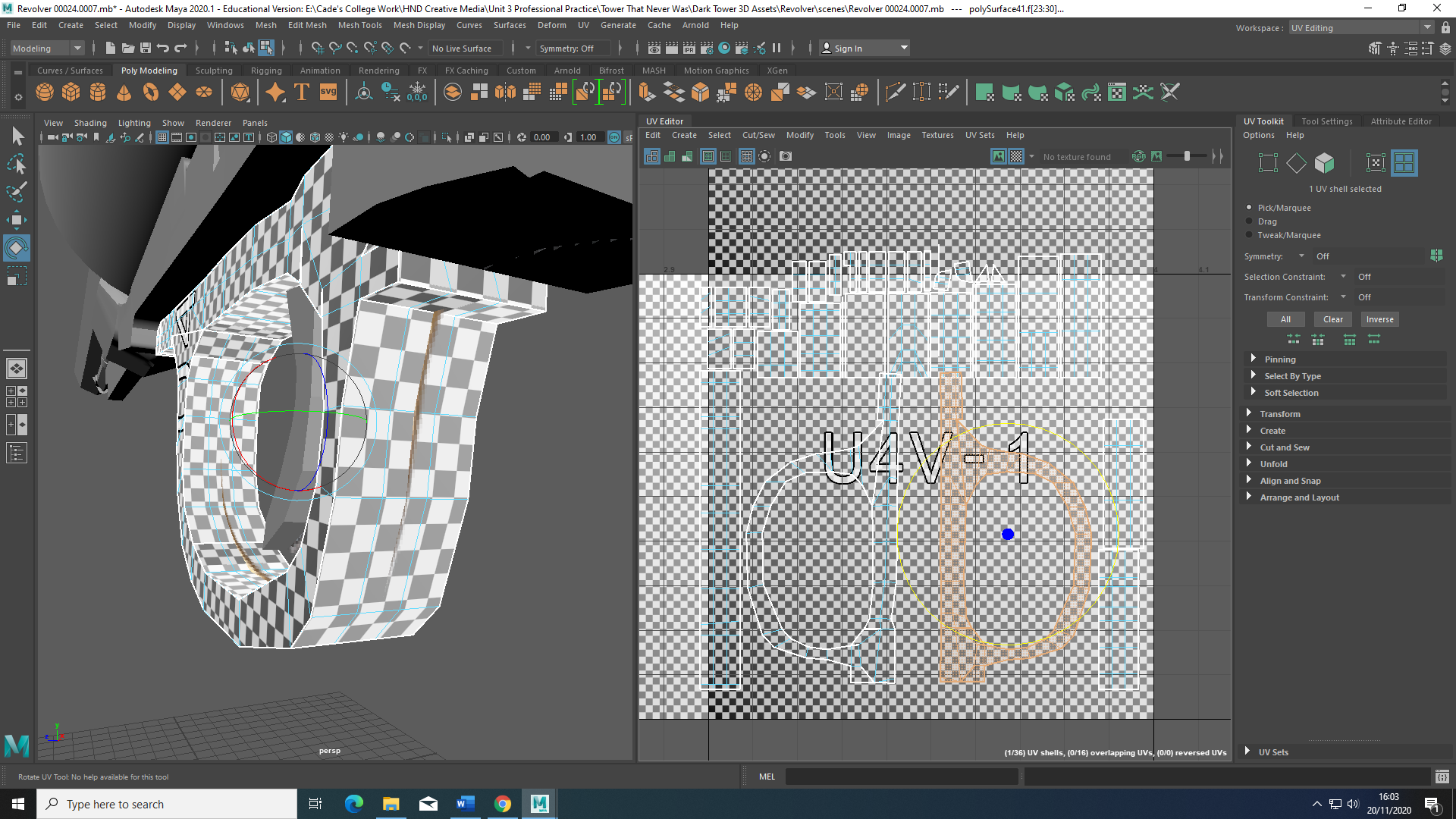1456x819 pixels.
Task: Open the Mesh Tools menu
Action: [359, 25]
